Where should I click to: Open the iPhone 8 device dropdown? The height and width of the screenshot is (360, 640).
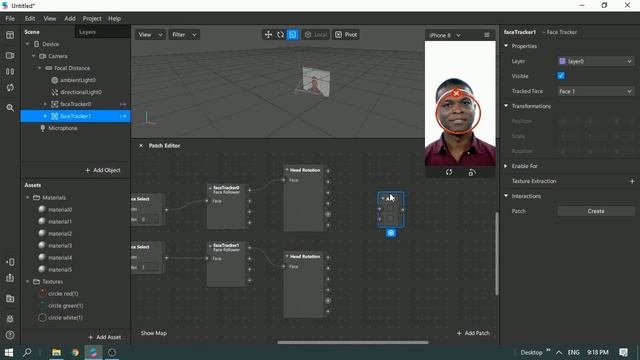[444, 36]
